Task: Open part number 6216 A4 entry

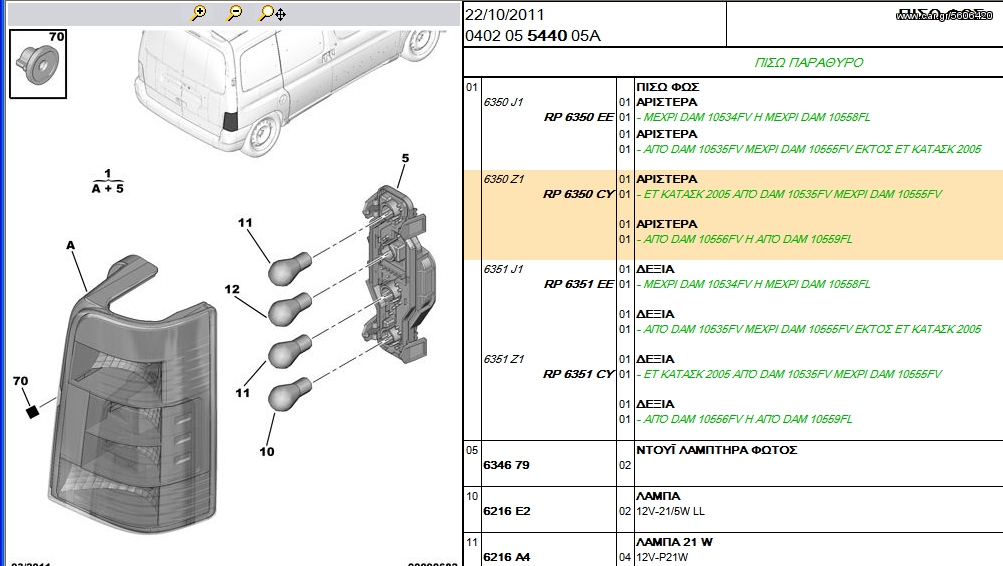Action: click(507, 557)
